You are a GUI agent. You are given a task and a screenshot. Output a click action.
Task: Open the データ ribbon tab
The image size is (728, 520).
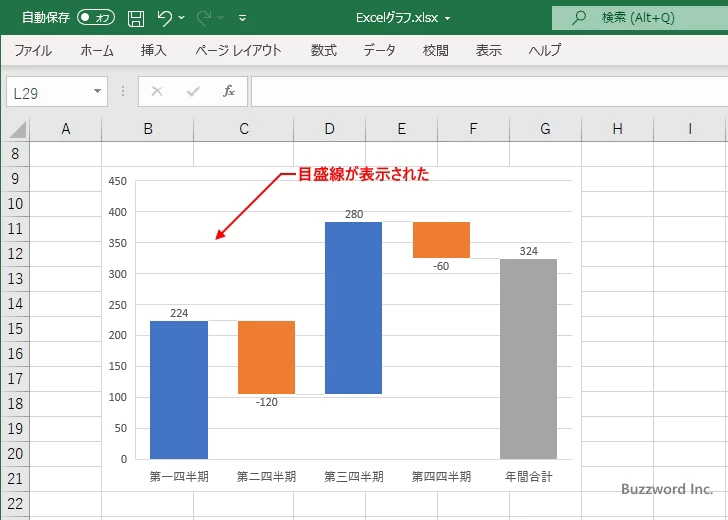(x=379, y=50)
